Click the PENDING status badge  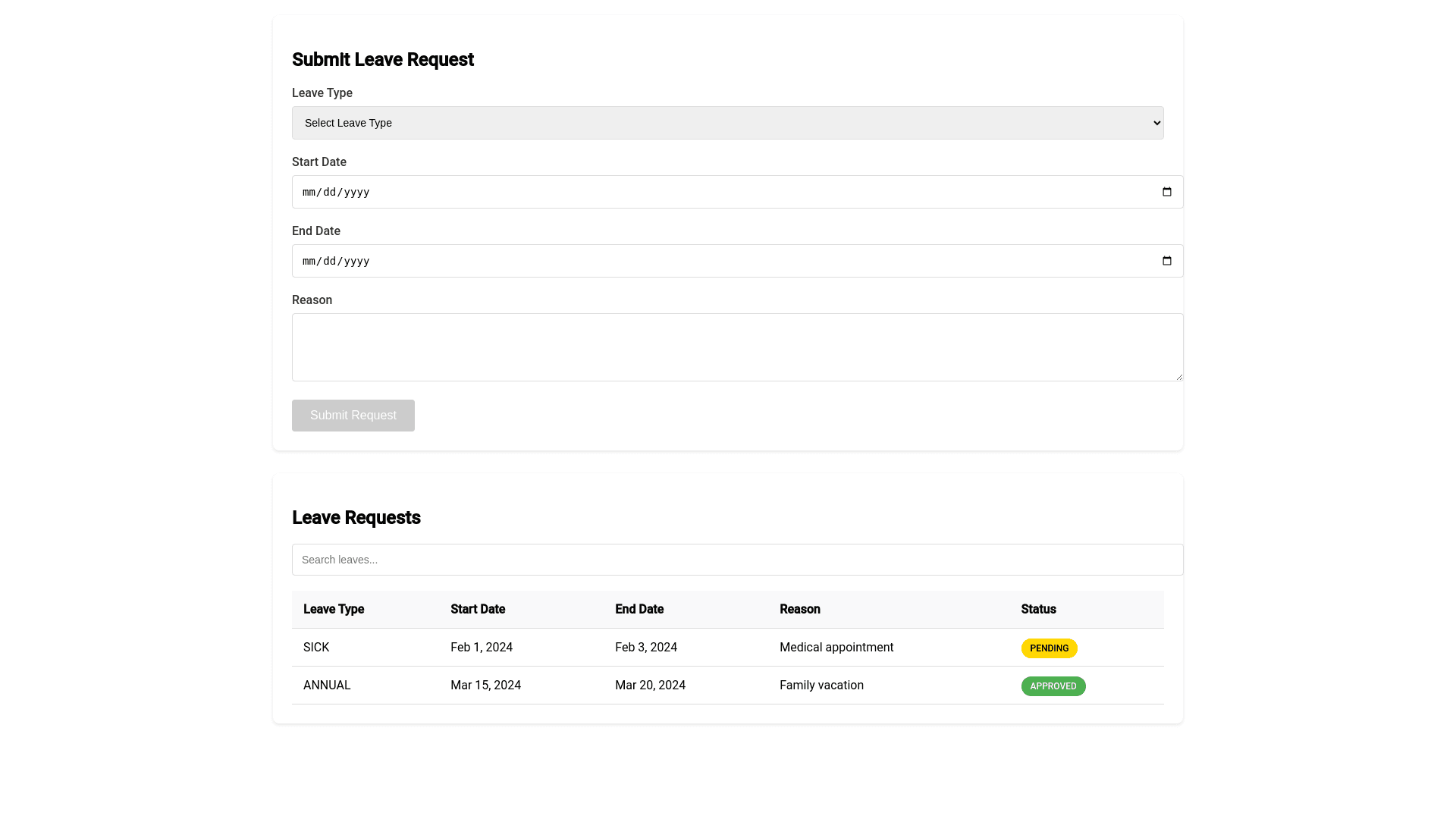click(x=1049, y=648)
